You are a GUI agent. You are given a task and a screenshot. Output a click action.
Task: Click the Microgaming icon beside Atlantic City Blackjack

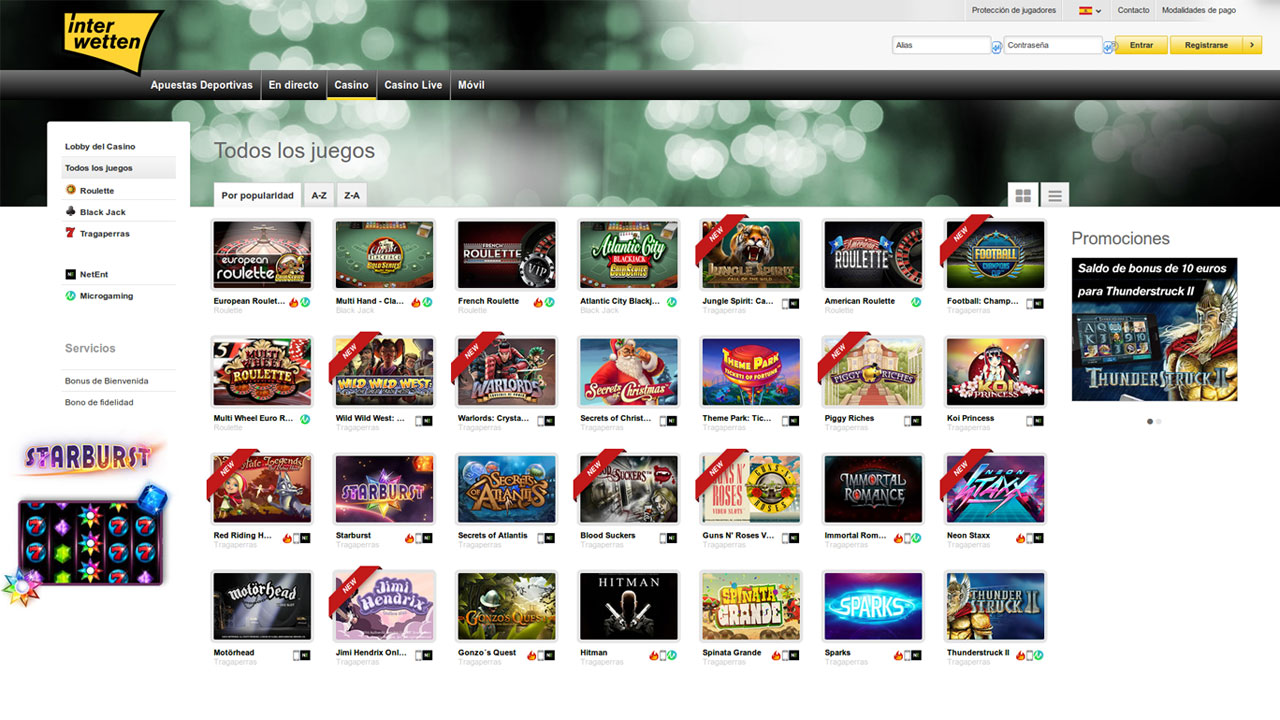(672, 302)
